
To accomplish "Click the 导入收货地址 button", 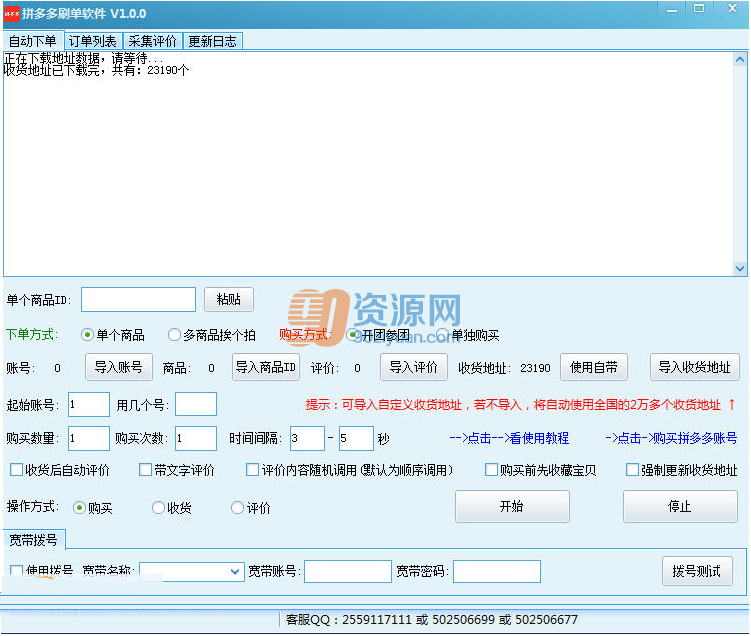I will point(694,367).
